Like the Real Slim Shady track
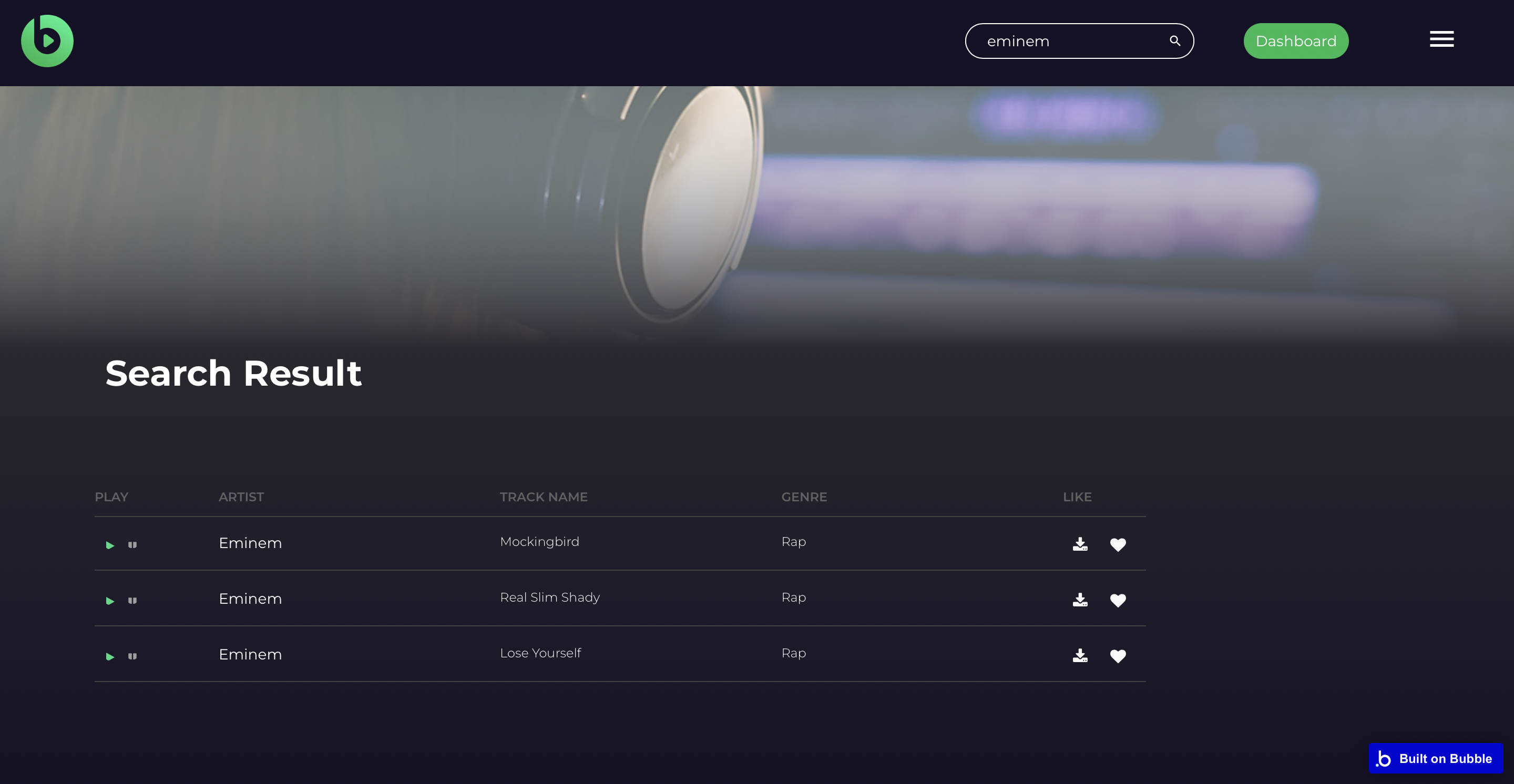 tap(1118, 601)
